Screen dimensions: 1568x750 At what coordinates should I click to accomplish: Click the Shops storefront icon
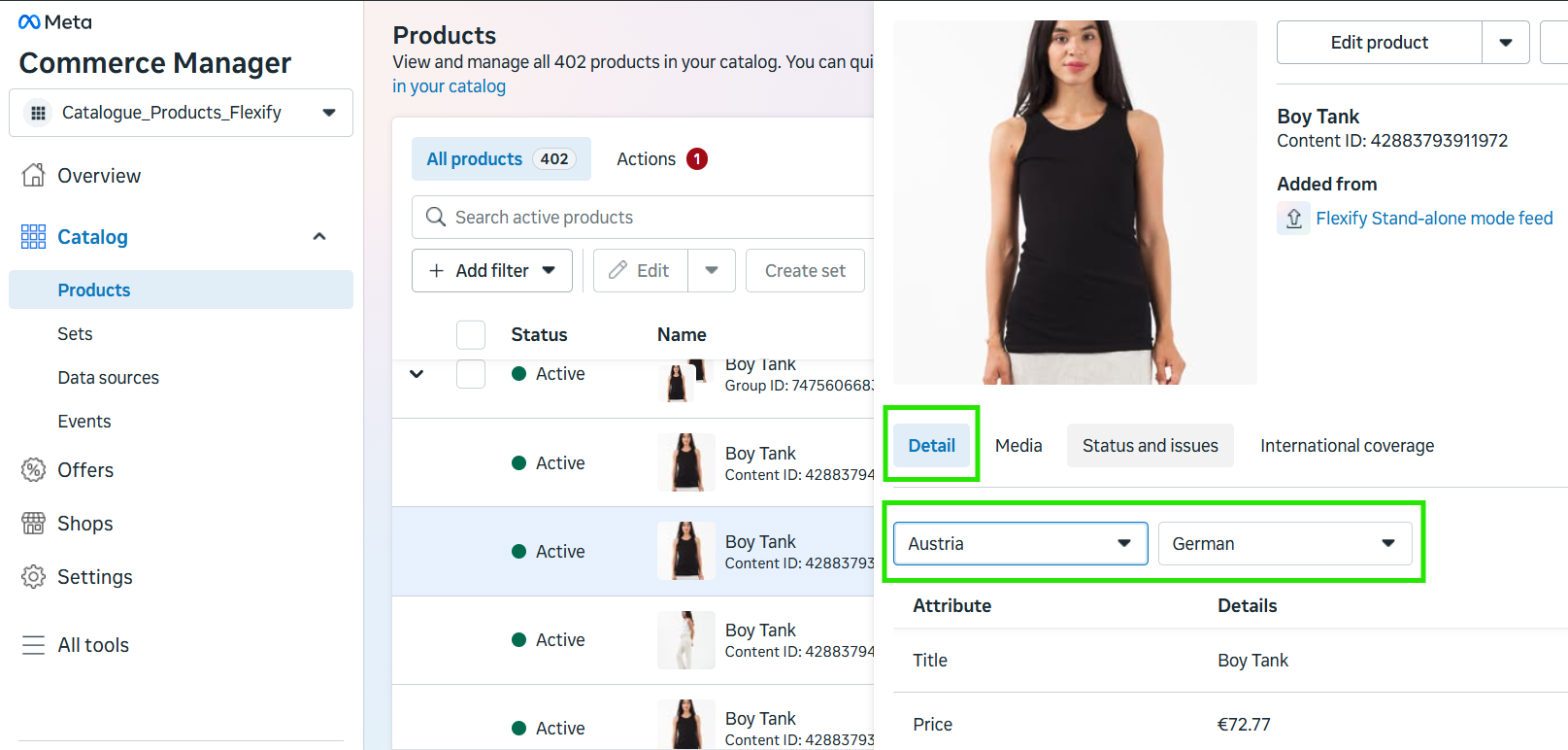(33, 524)
